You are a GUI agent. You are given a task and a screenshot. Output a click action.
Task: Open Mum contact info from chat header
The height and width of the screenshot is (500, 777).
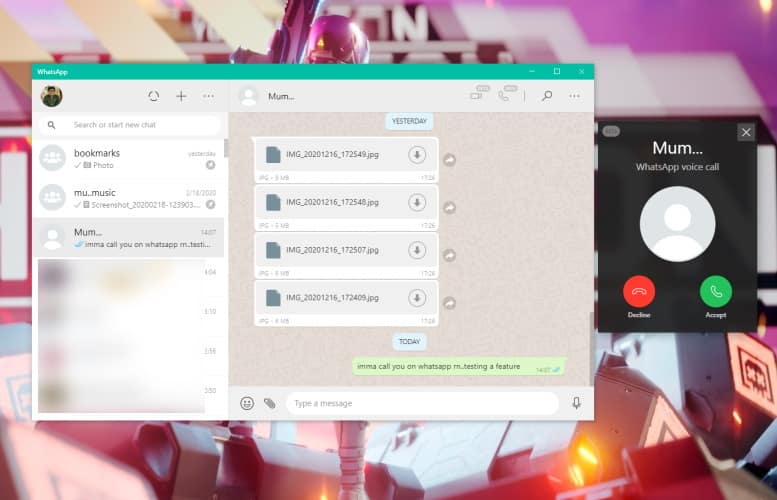click(x=281, y=97)
